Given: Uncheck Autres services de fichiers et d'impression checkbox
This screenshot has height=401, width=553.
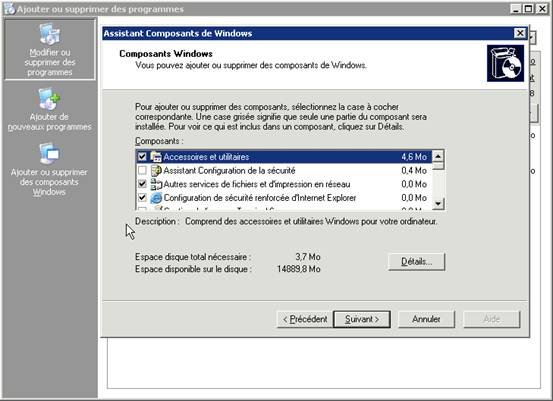Looking at the screenshot, I should [142, 184].
